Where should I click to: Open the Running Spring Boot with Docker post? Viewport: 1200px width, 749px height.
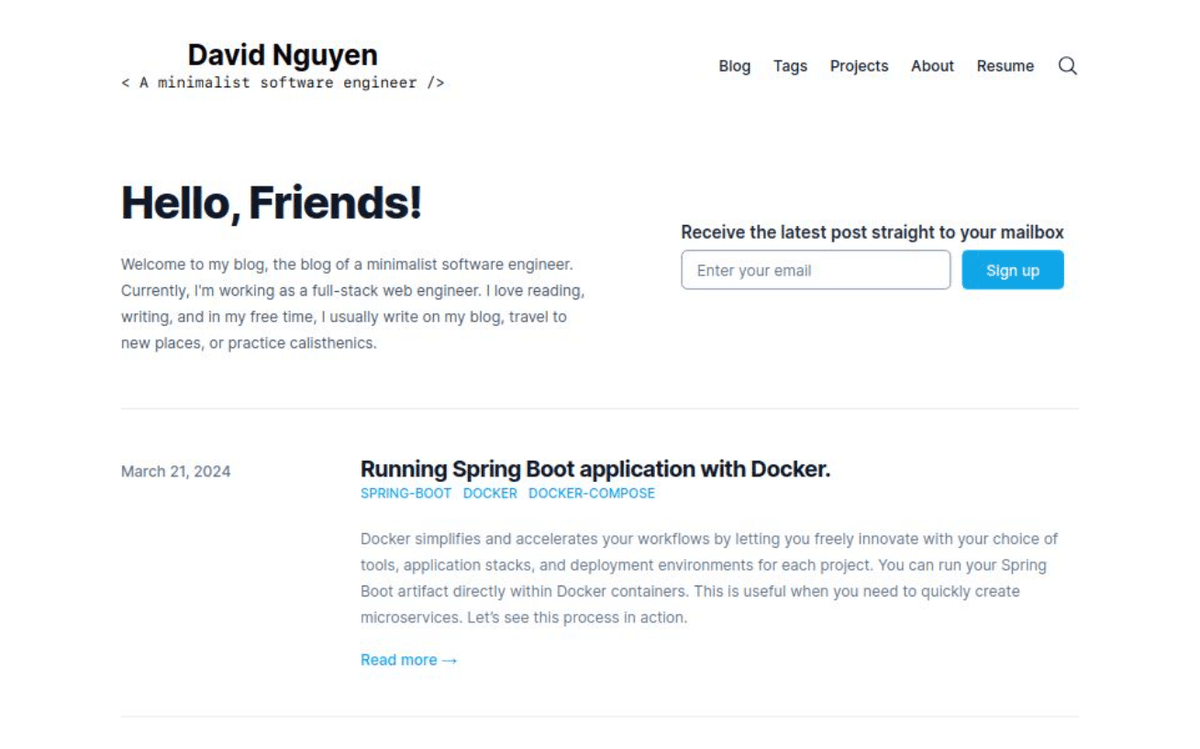point(595,469)
